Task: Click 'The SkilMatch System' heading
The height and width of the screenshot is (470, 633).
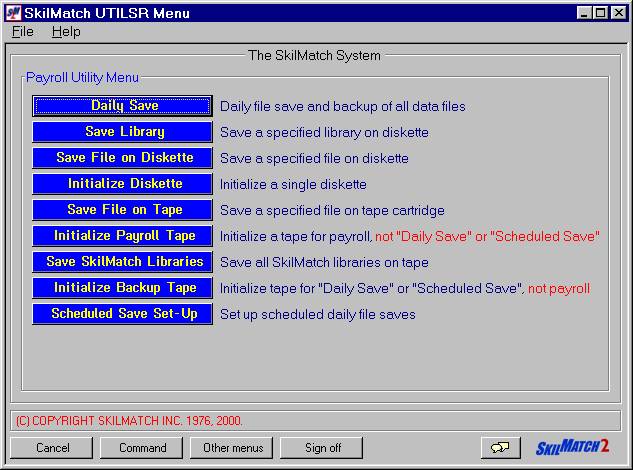Action: pos(314,55)
